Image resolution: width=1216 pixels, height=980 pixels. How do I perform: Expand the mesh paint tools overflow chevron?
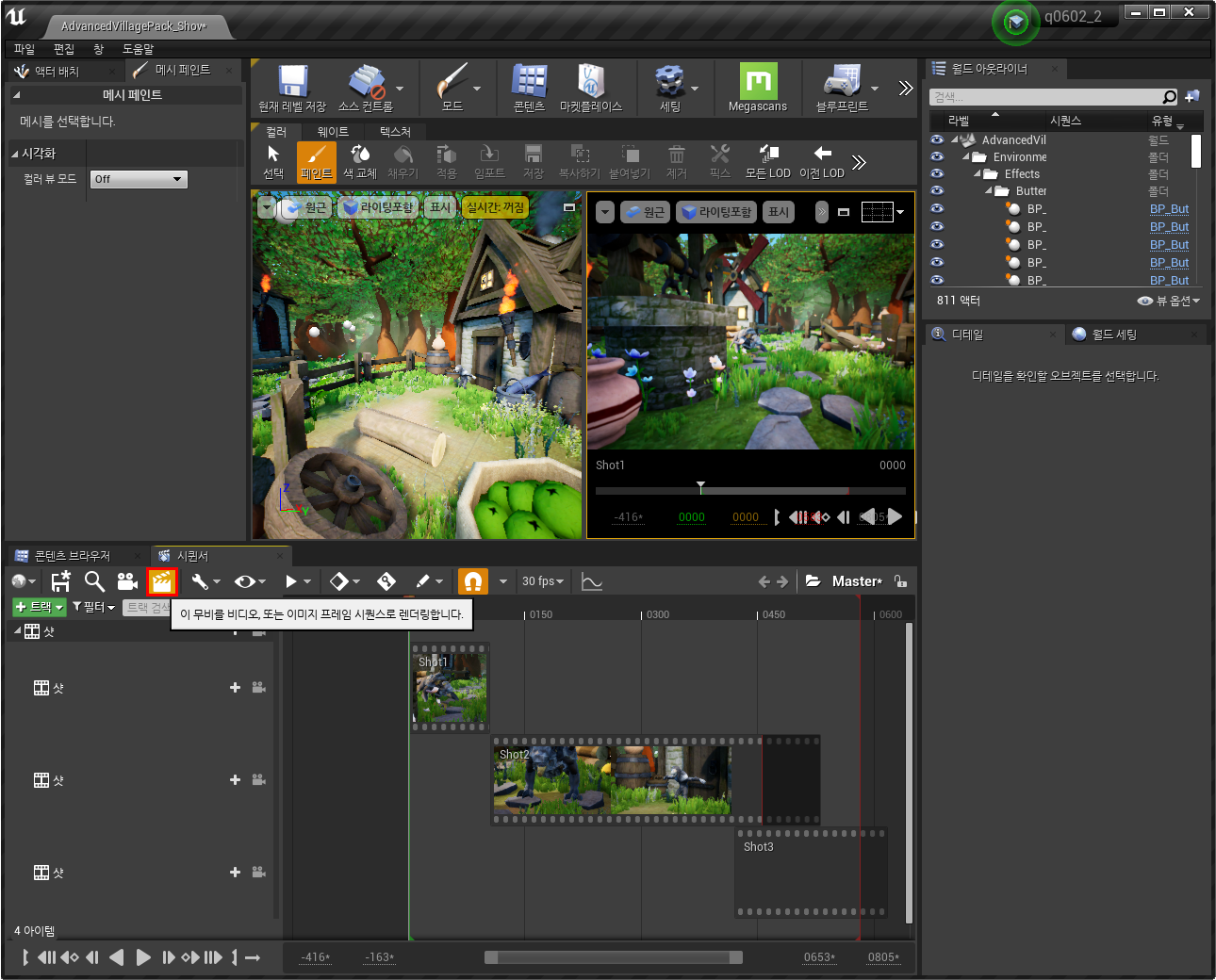coord(859,162)
